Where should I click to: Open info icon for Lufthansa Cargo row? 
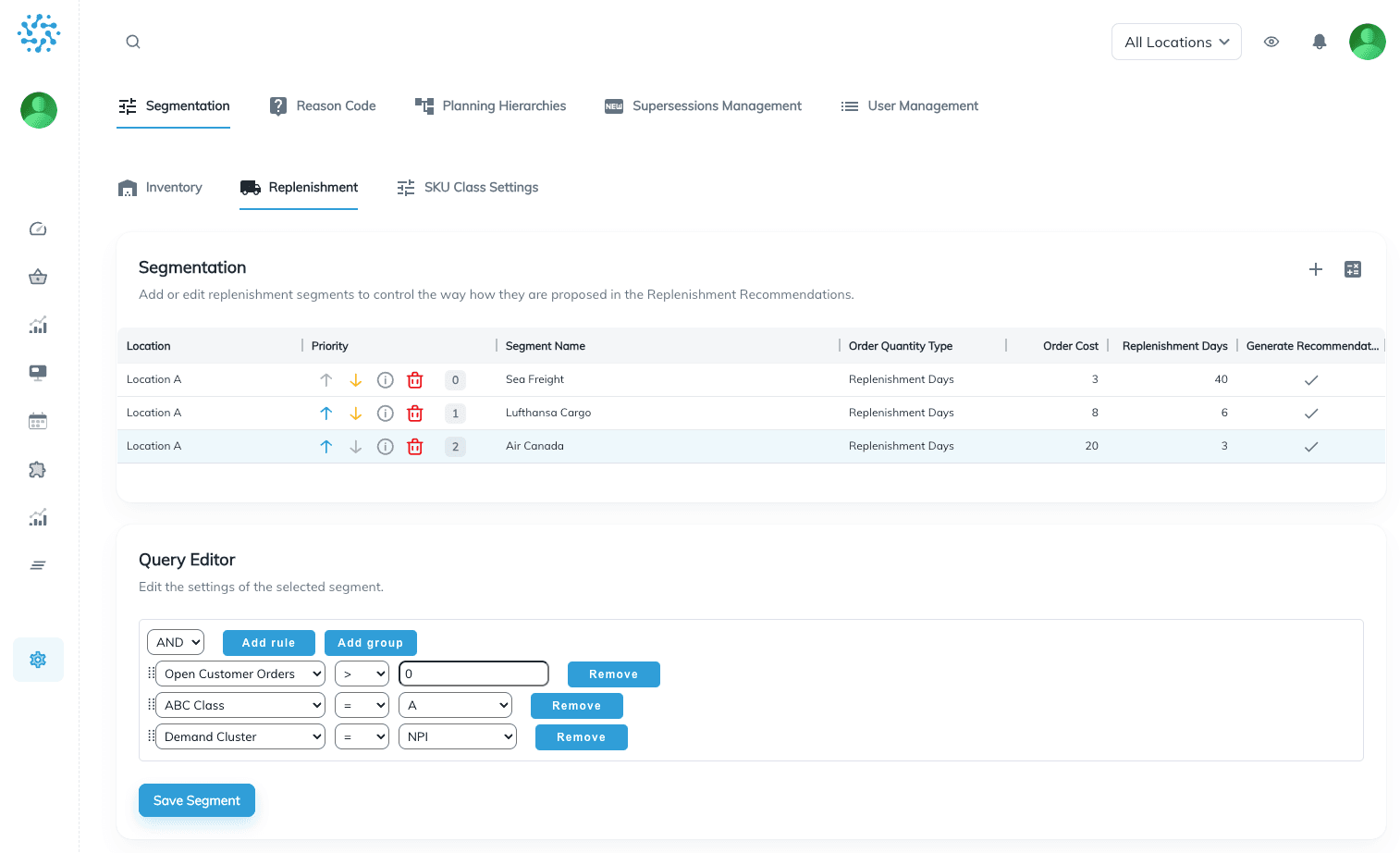point(385,413)
